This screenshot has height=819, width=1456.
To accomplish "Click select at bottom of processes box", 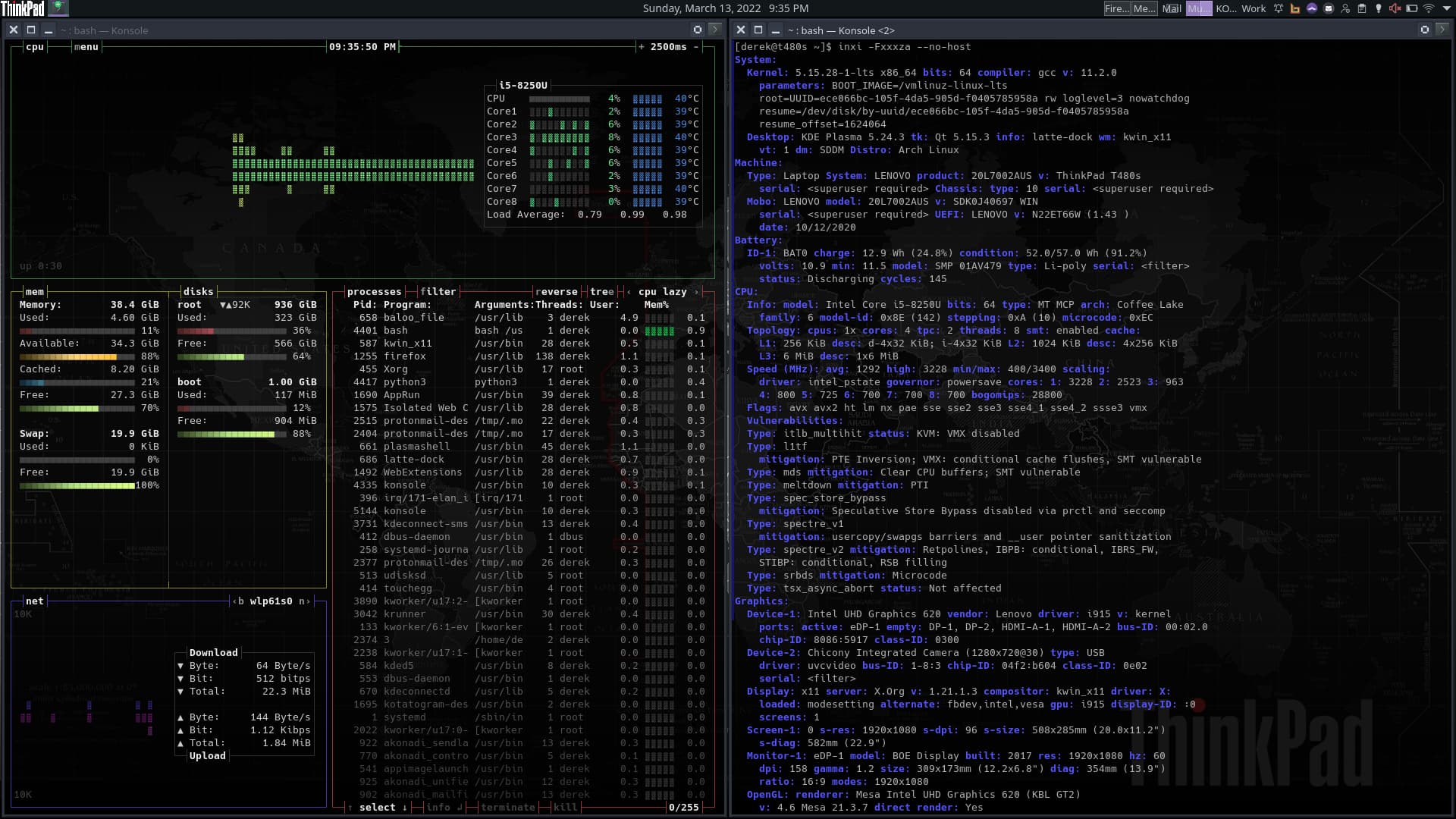I will tap(377, 808).
